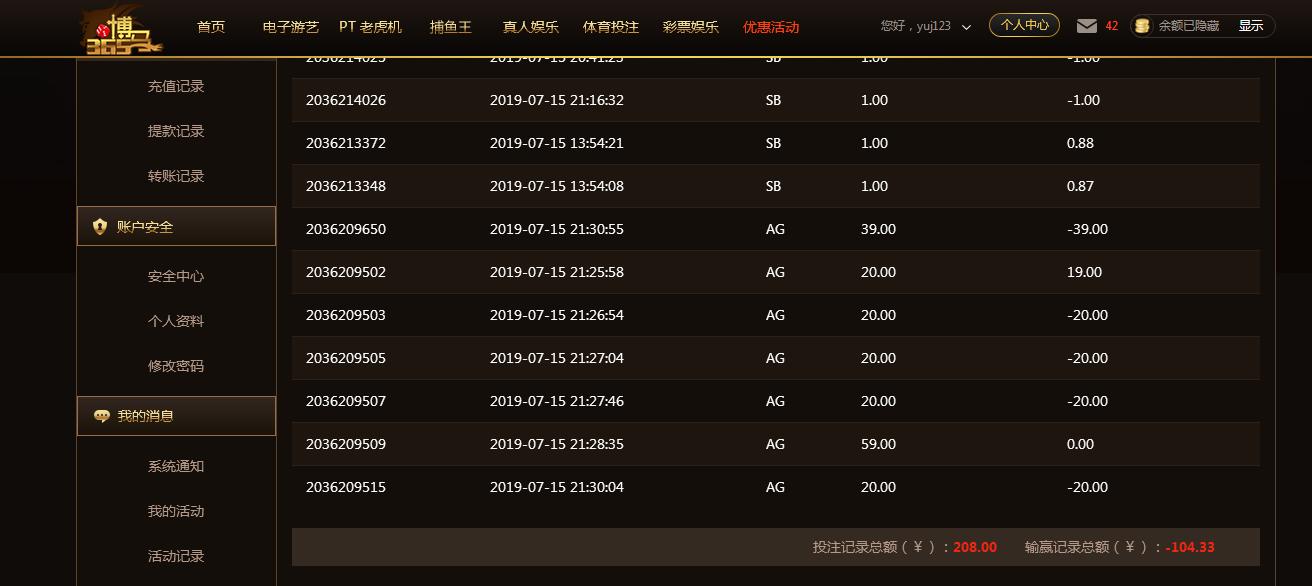This screenshot has height=586, width=1312.
Task: Select the 账户安全 sidebar section
Action: point(176,226)
